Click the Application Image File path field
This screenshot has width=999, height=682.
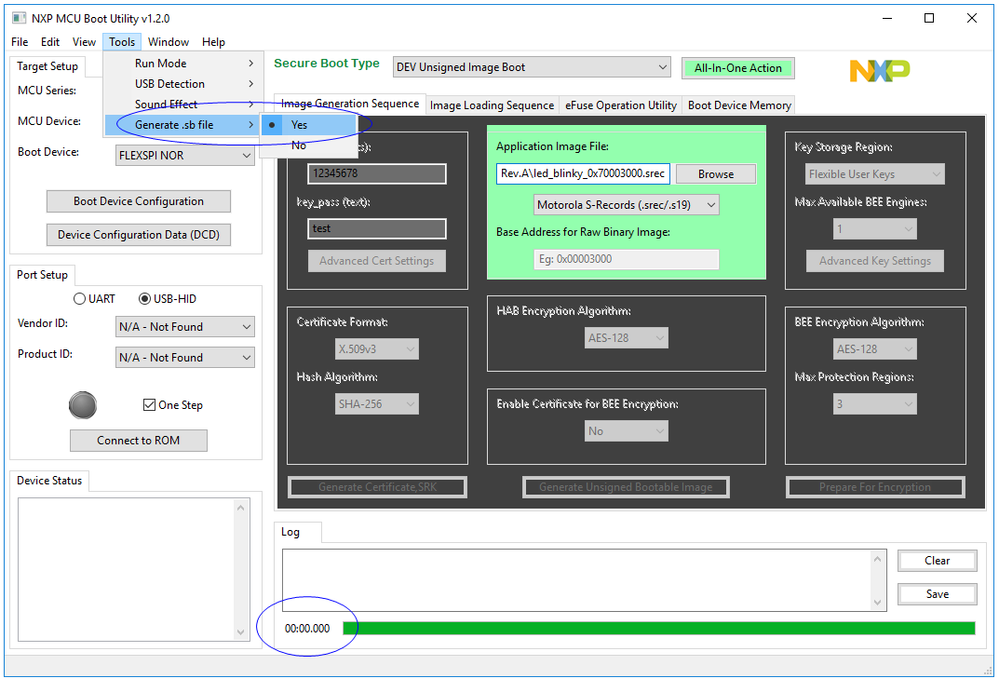[582, 173]
